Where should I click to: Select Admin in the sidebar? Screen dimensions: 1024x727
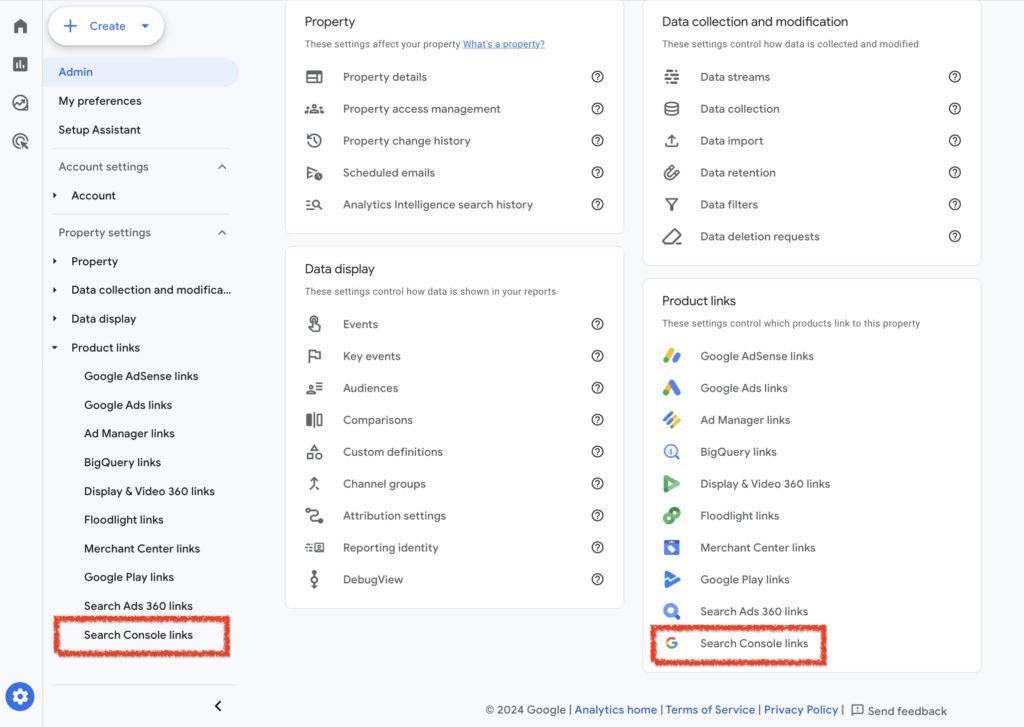point(77,72)
